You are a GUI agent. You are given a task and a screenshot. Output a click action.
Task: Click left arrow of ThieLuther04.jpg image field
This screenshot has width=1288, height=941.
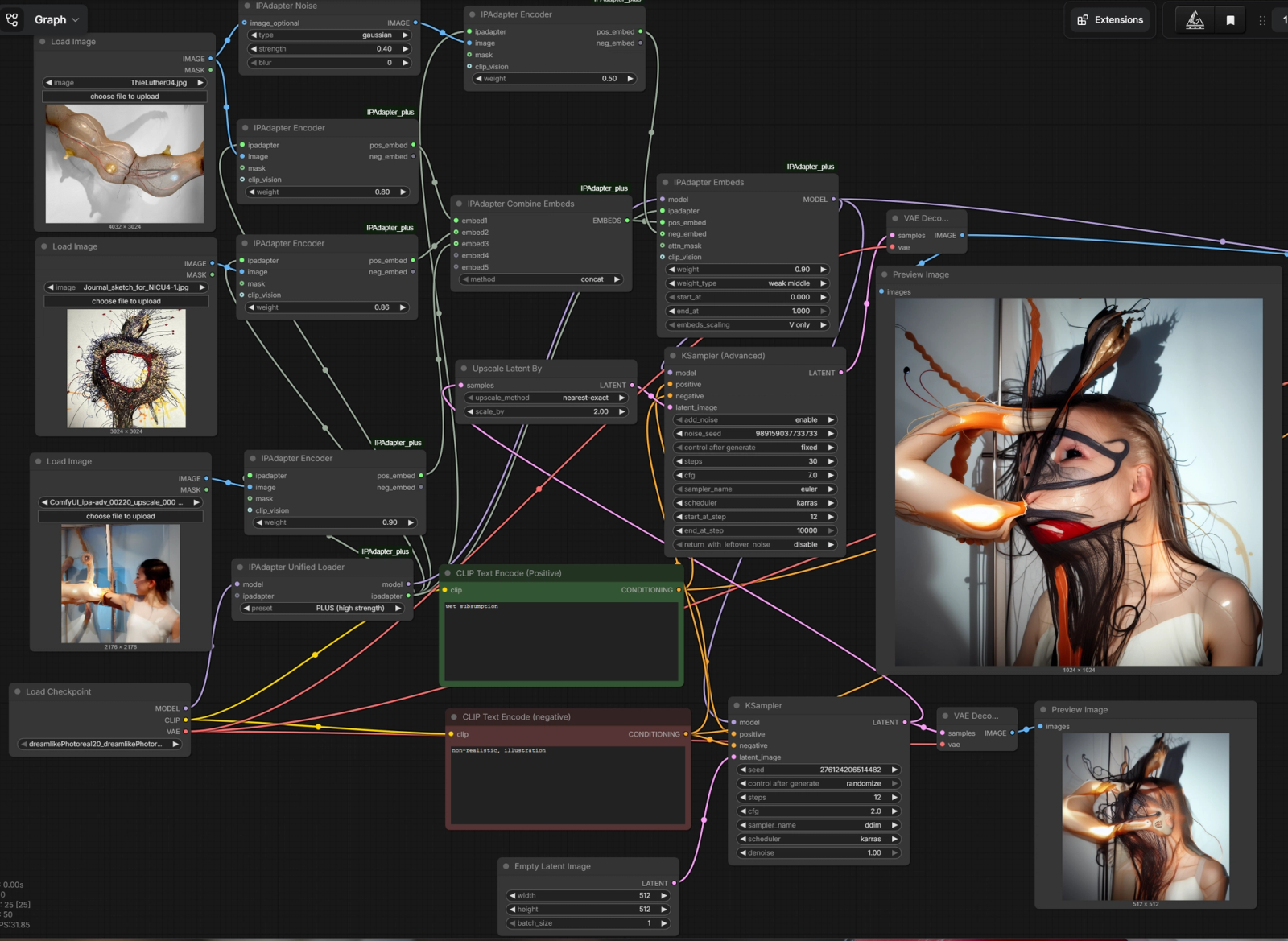[x=48, y=82]
